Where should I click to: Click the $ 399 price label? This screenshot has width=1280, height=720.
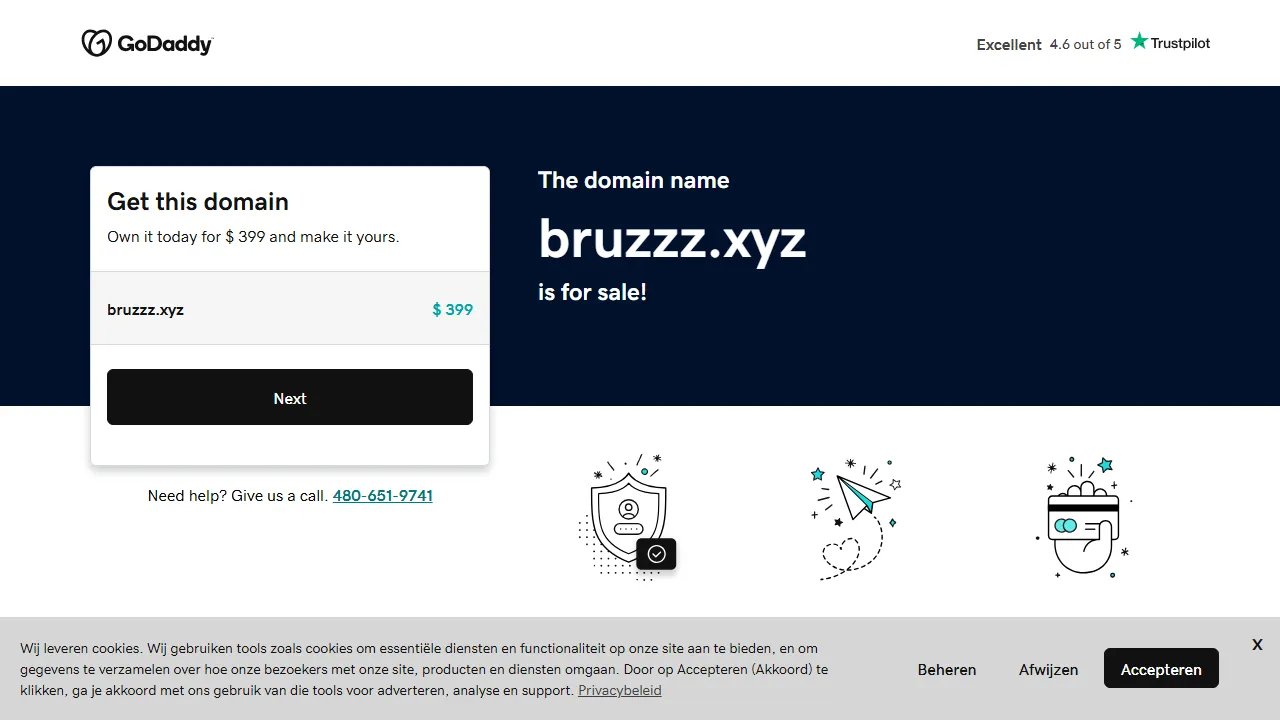point(452,309)
